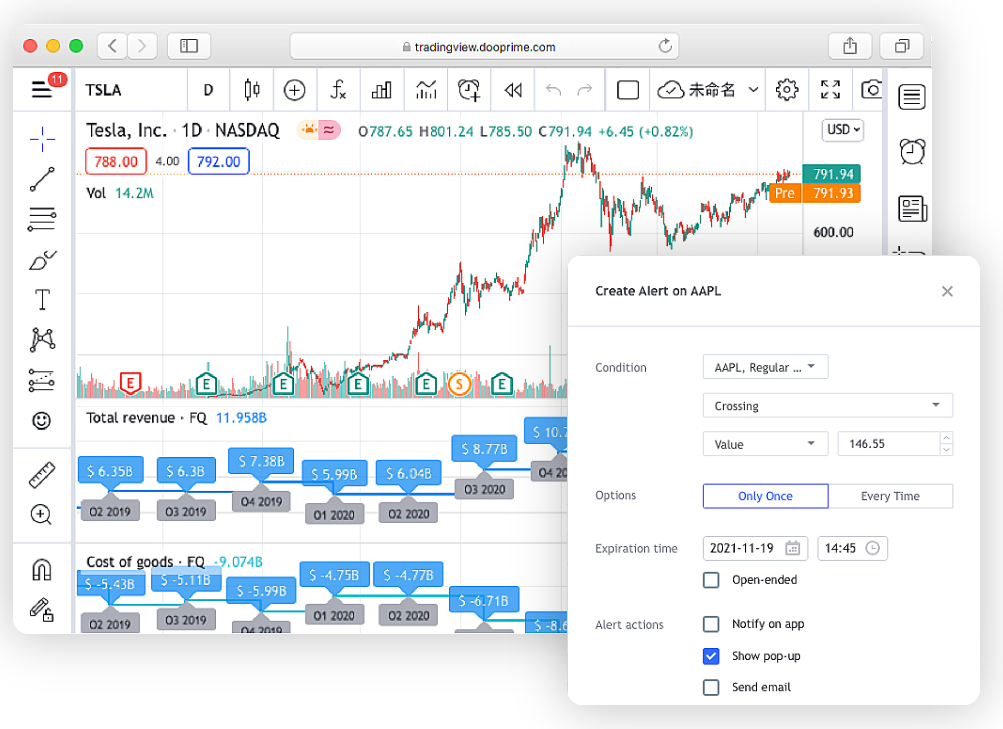Click the $ 7.38B revenue label
This screenshot has width=1003, height=729.
(261, 461)
